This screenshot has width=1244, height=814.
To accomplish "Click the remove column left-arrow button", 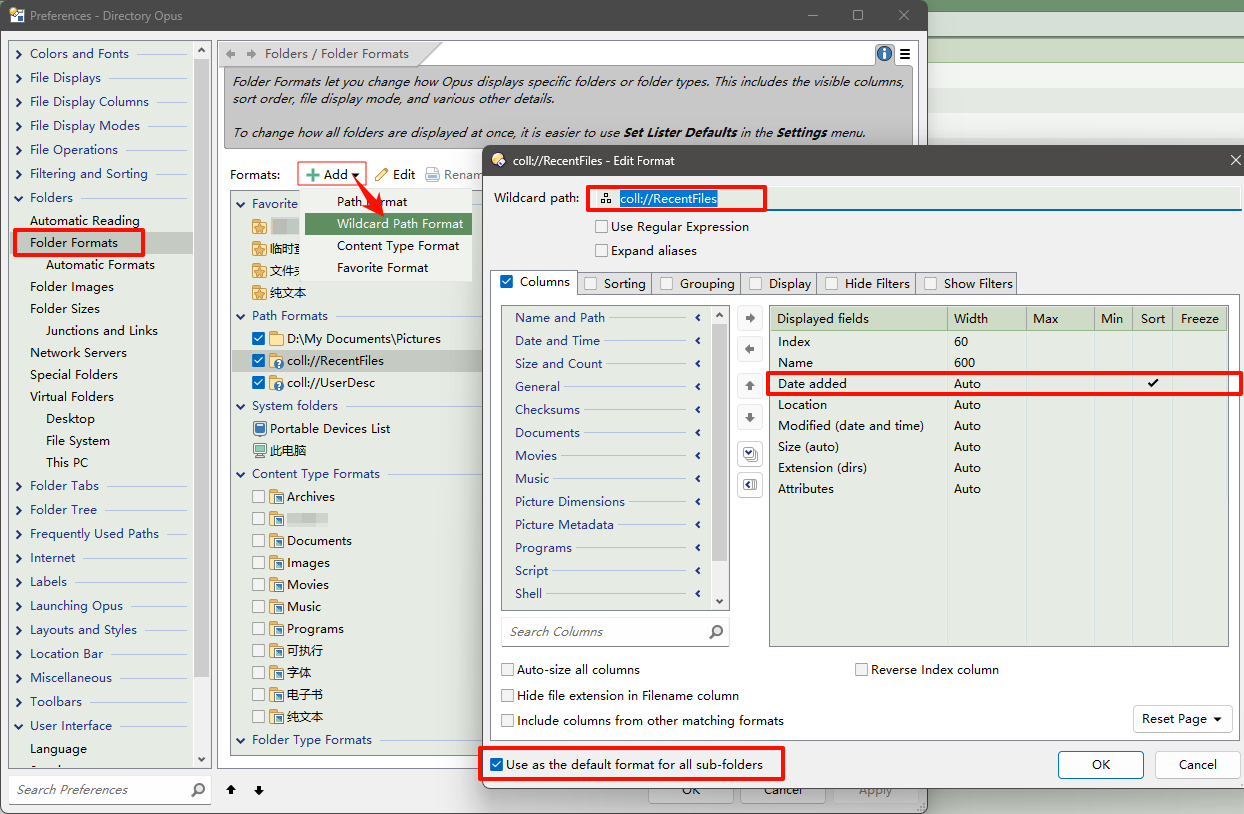I will [x=749, y=349].
